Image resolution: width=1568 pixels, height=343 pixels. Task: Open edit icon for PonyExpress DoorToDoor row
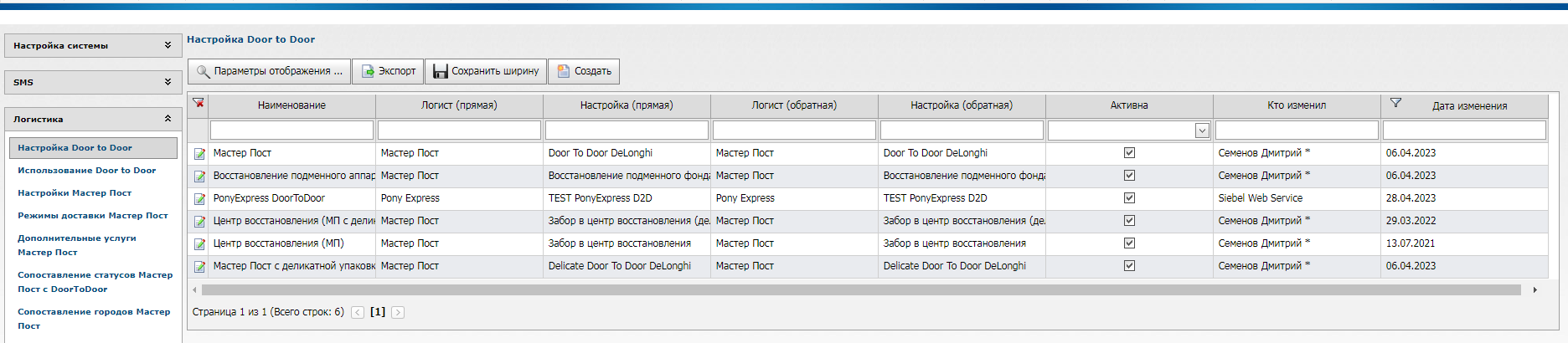coord(199,199)
